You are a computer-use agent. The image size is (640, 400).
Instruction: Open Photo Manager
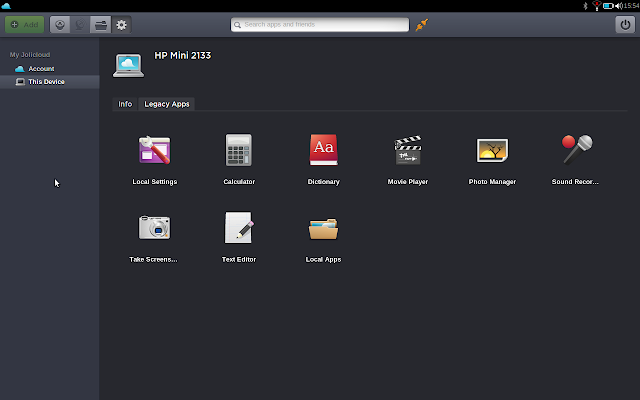(492, 150)
